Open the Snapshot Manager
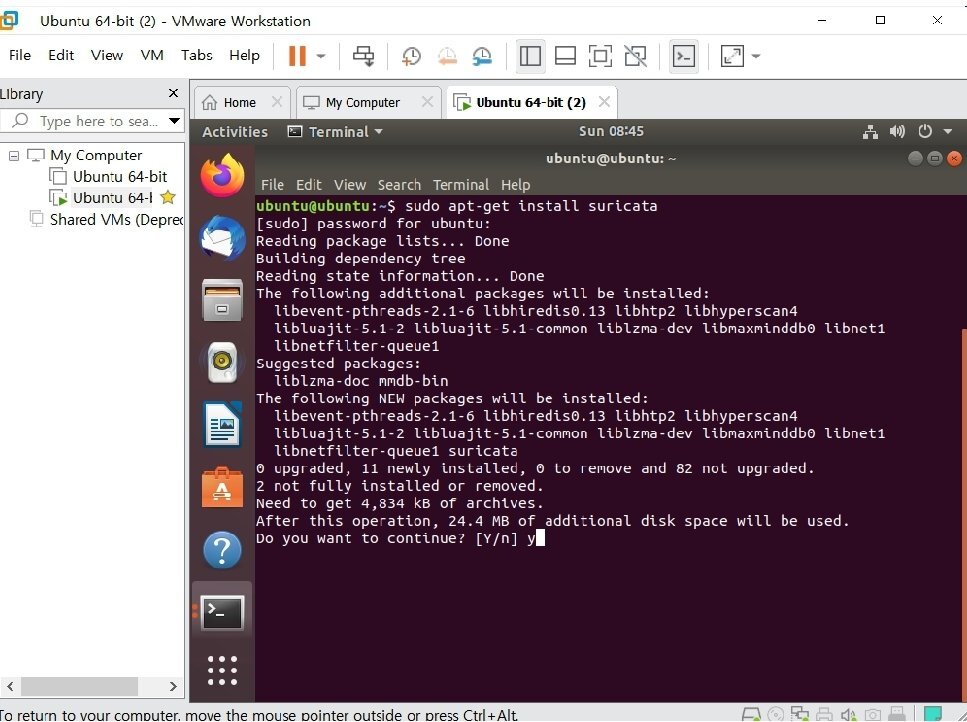967x722 pixels. point(482,56)
